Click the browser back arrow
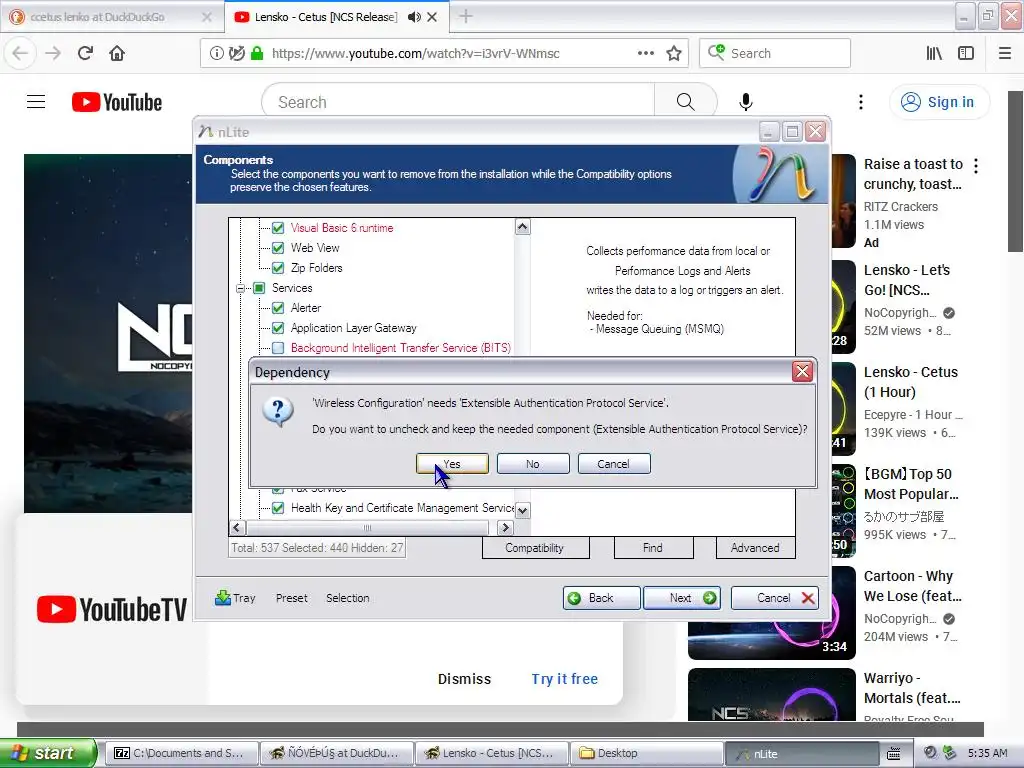1024x768 pixels. coord(20,53)
